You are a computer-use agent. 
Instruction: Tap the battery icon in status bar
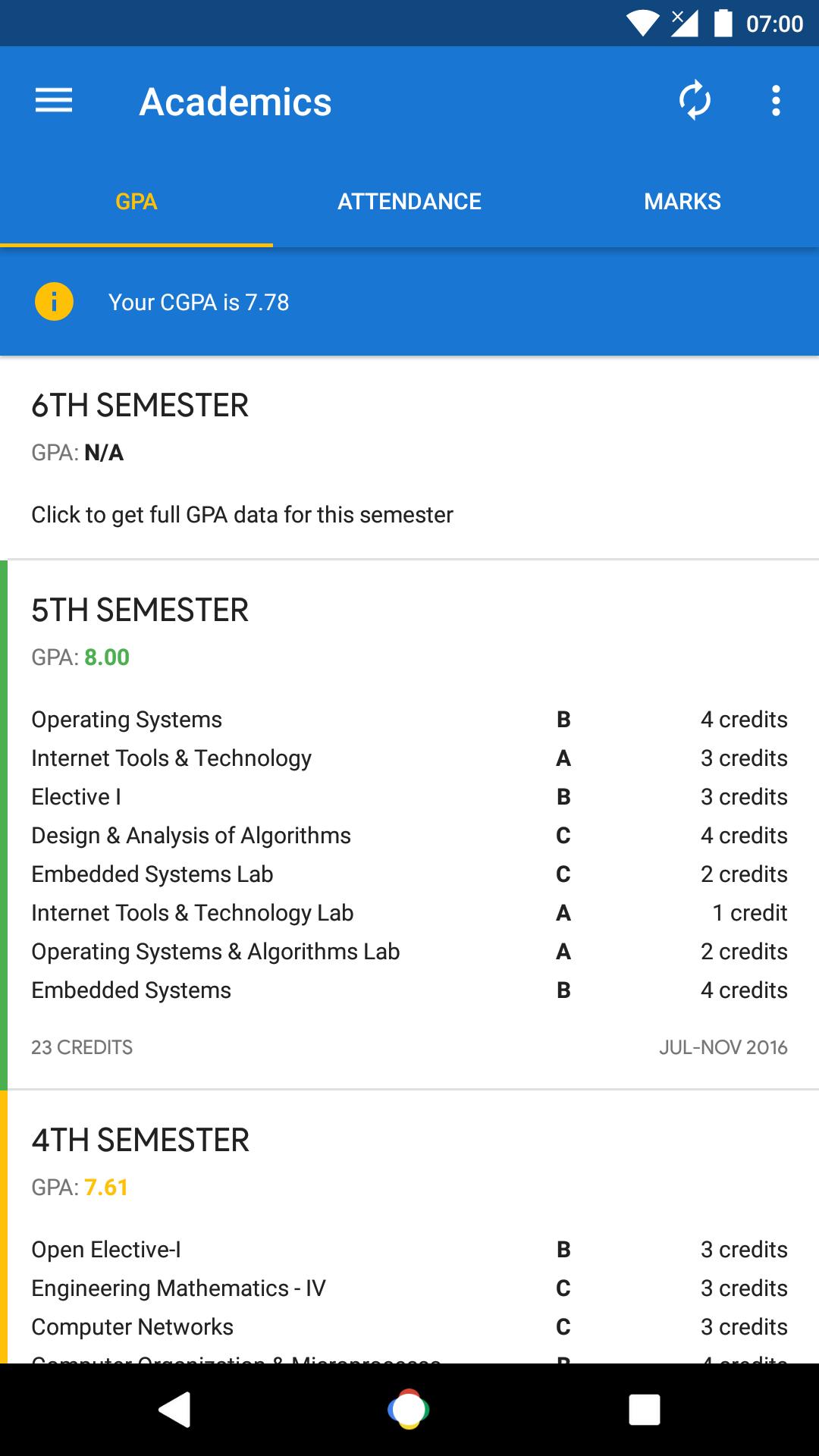pos(723,23)
